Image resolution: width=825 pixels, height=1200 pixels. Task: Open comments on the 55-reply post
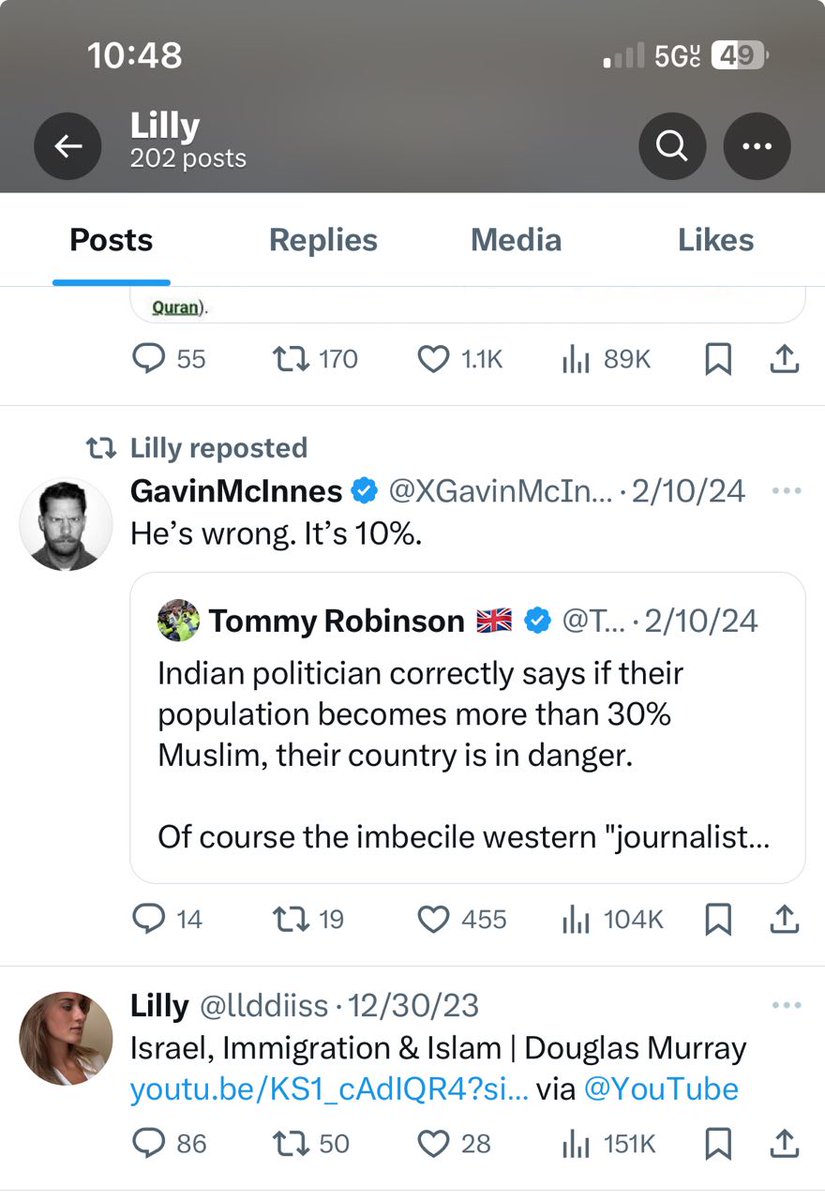click(148, 360)
